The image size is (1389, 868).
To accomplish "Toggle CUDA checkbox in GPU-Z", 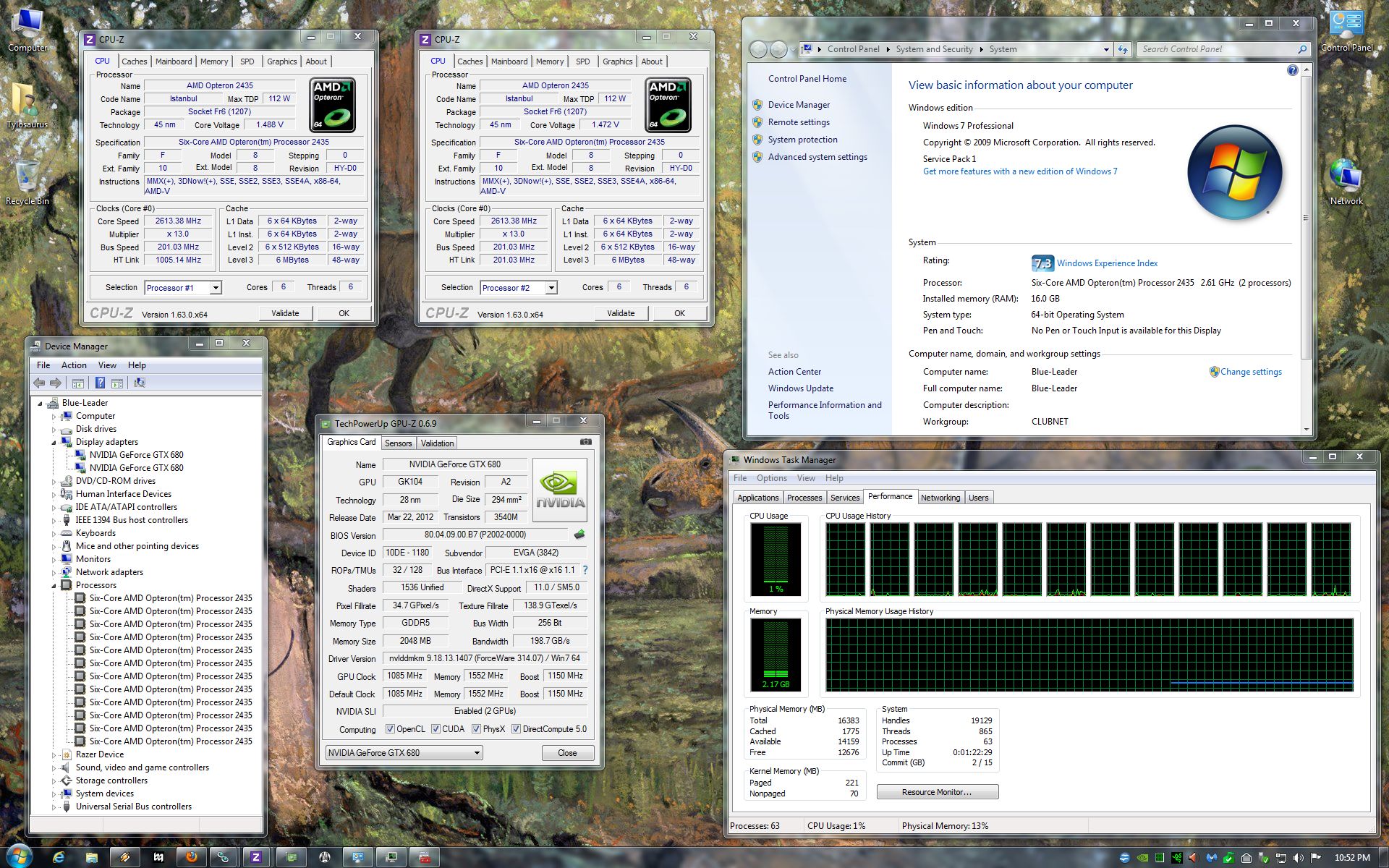I will pos(436,729).
